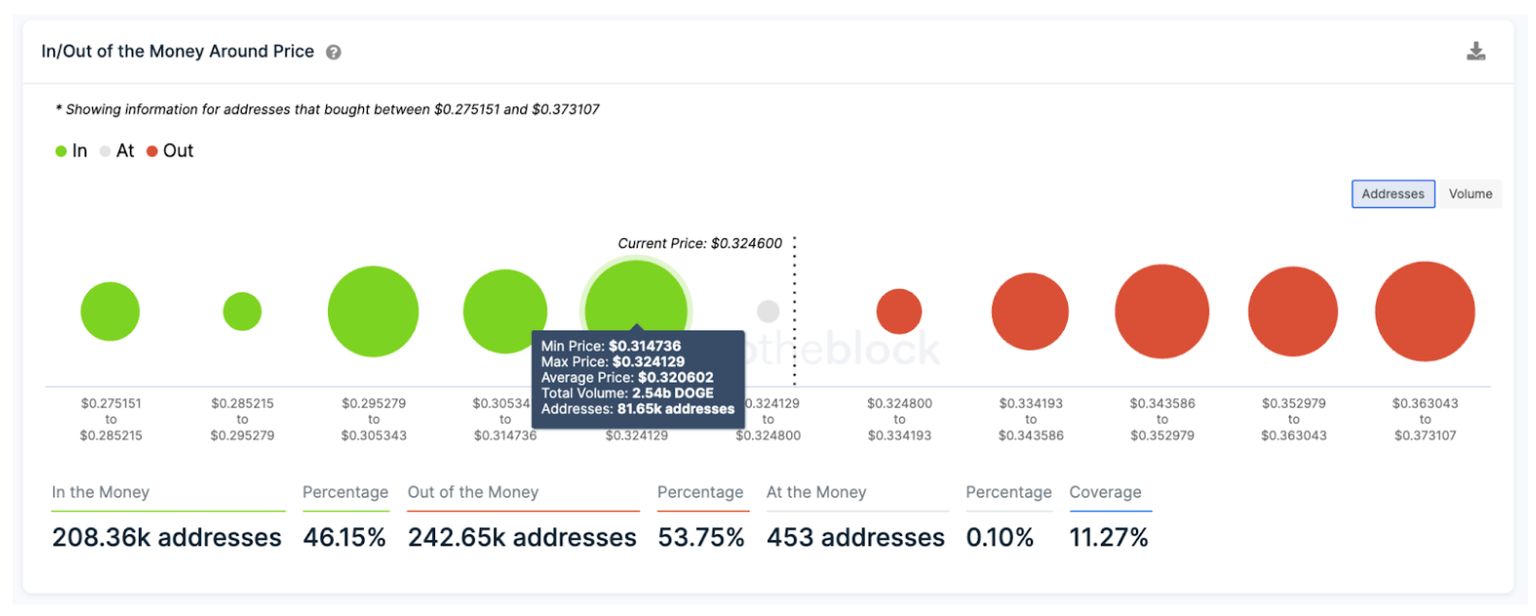Click the small $0.285215 to $0.295279 bubble

(242, 312)
